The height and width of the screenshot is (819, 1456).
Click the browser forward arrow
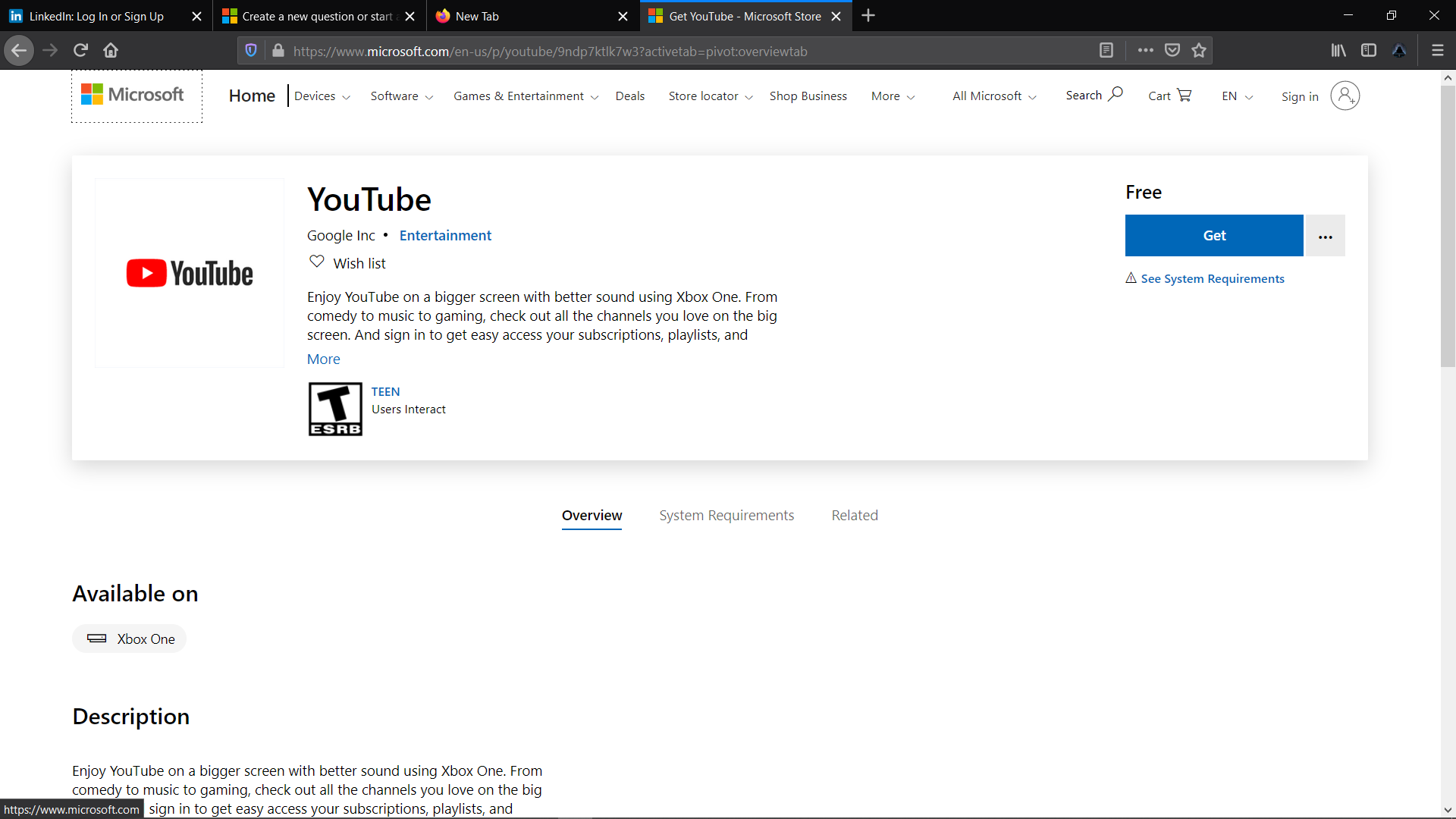coord(50,51)
